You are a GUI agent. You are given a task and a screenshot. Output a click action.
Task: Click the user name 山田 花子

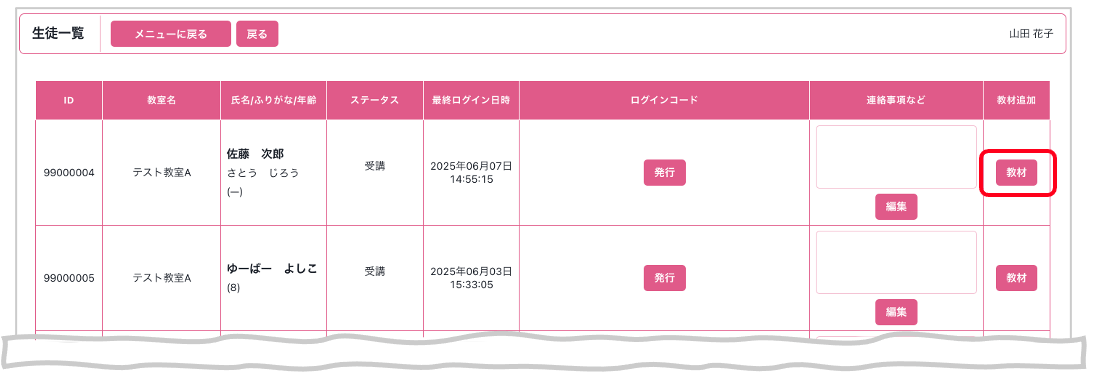tap(1031, 34)
